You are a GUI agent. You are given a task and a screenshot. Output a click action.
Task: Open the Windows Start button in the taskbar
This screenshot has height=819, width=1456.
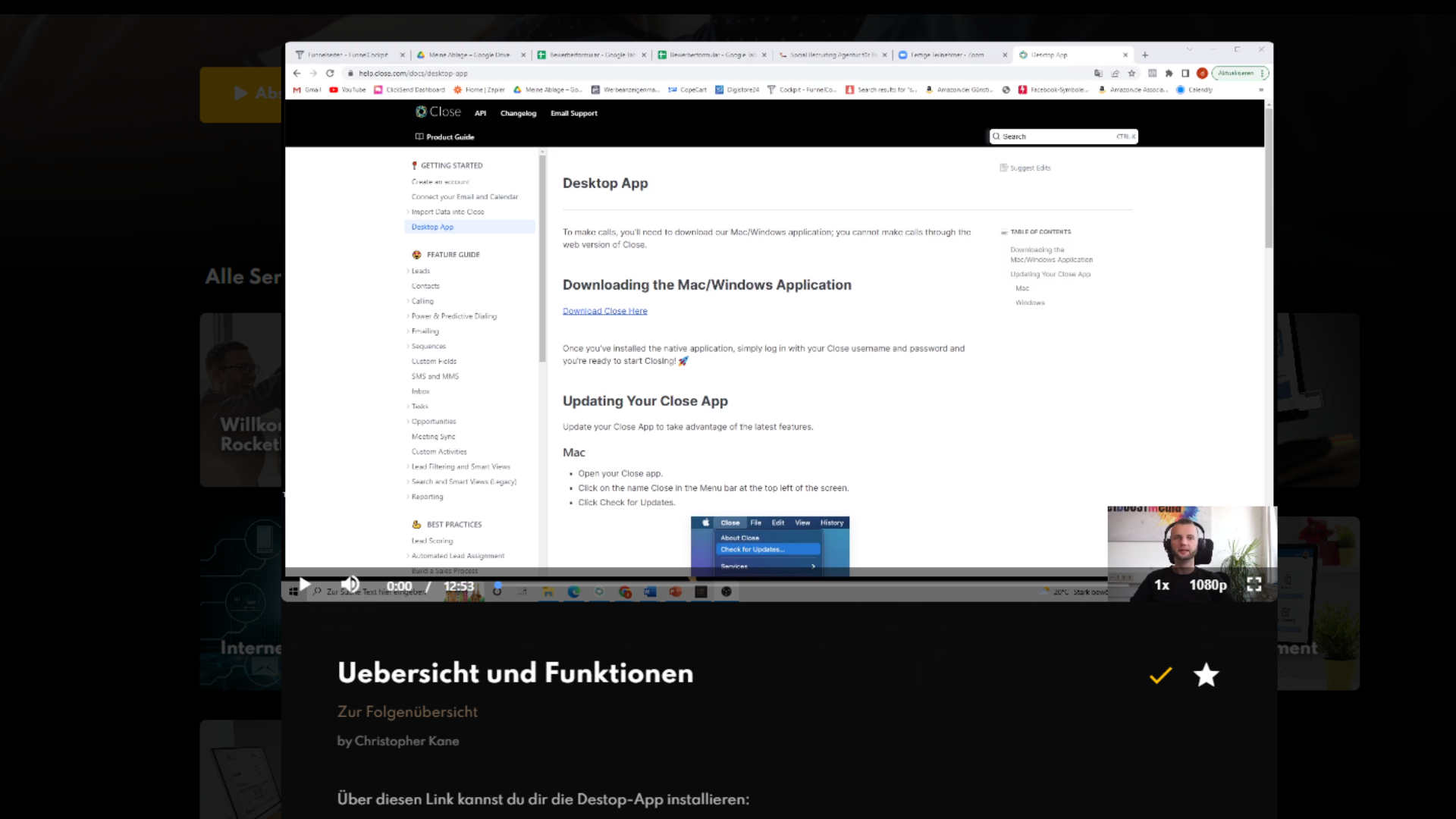click(293, 592)
